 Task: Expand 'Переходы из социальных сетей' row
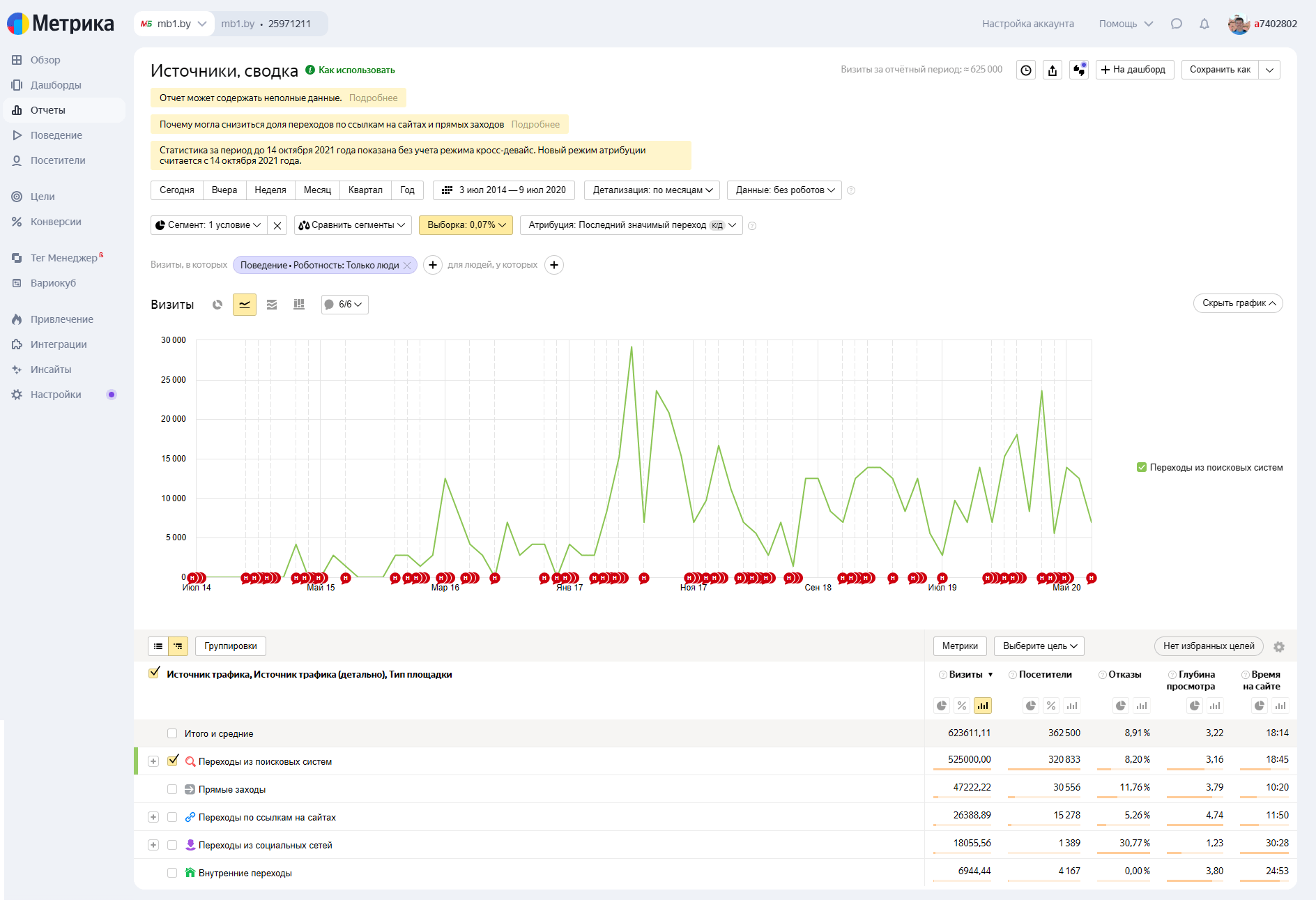153,845
